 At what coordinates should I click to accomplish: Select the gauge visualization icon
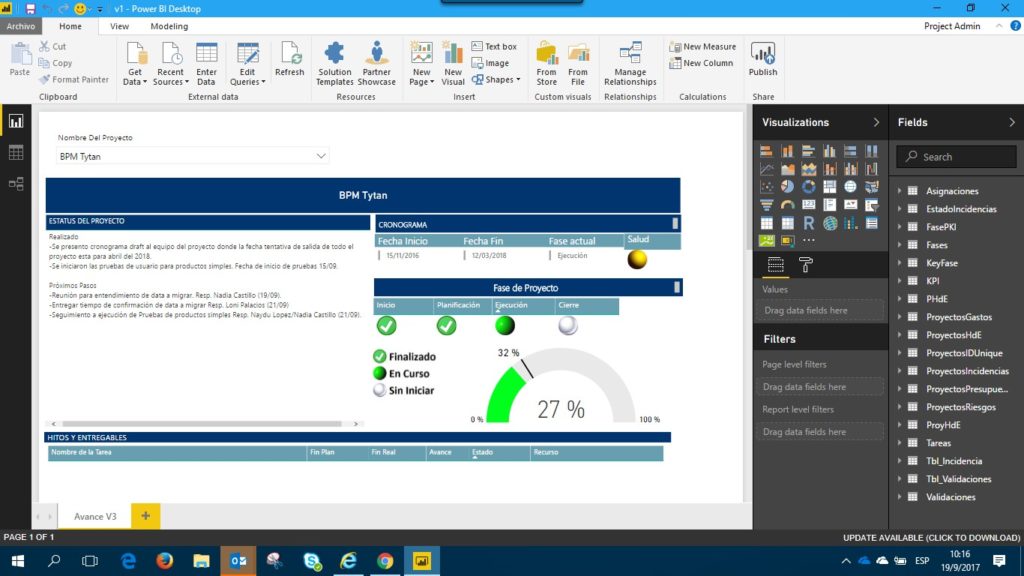[x=788, y=205]
